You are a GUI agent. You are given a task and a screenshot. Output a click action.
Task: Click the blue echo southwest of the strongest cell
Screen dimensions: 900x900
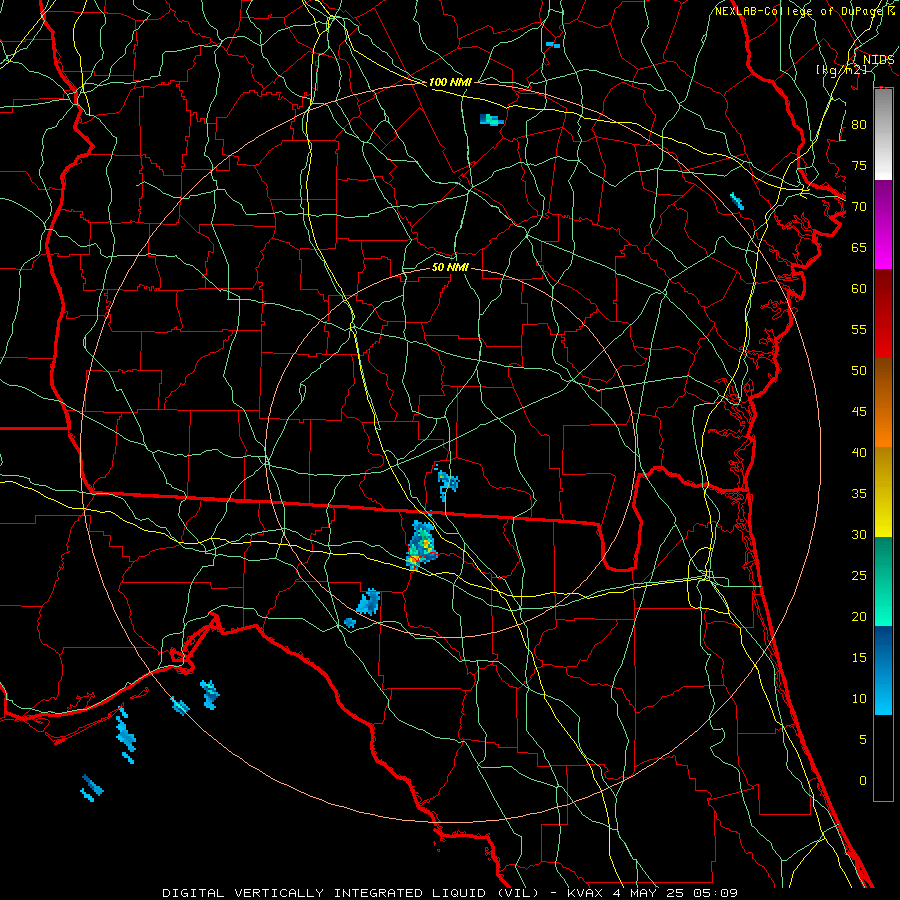[x=368, y=602]
